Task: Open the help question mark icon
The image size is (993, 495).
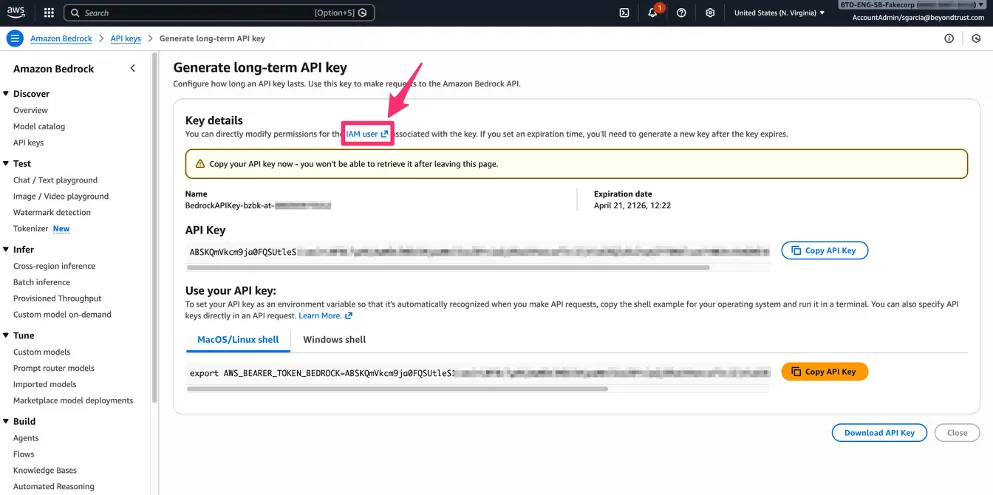Action: coord(681,13)
